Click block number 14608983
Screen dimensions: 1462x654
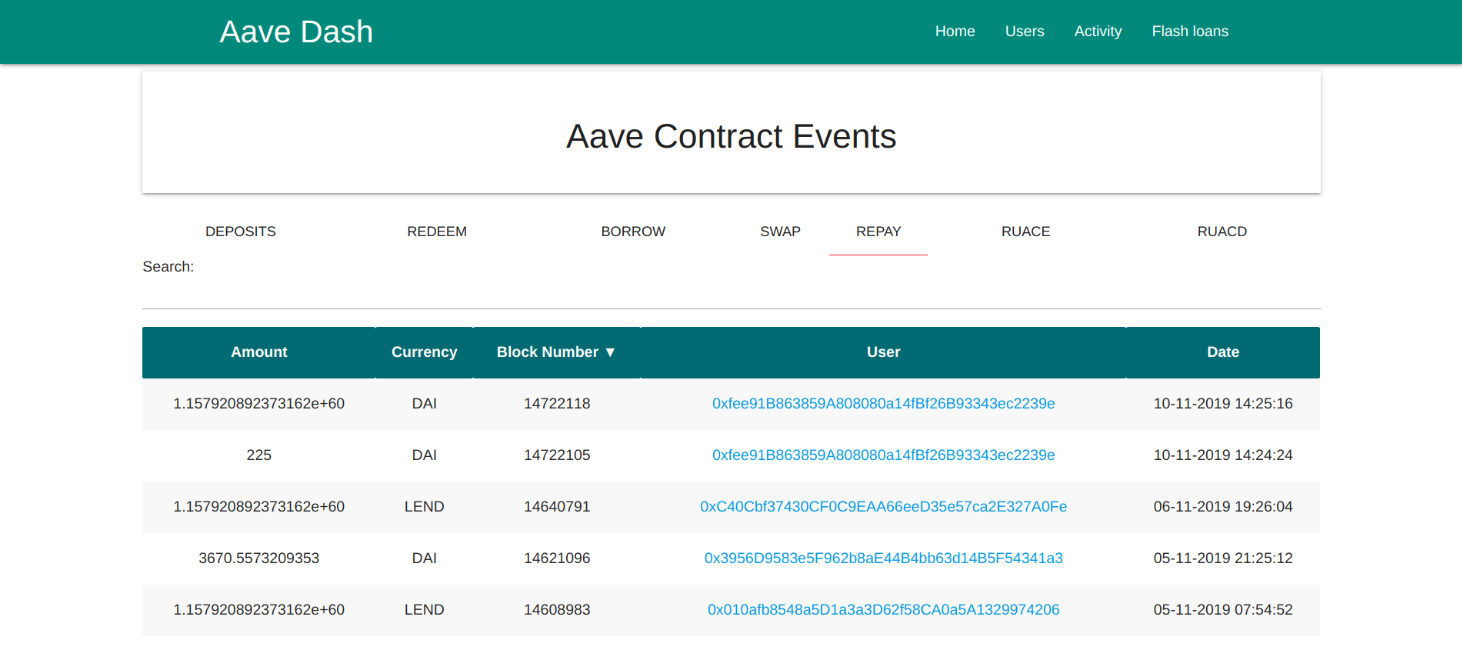pyautogui.click(x=557, y=610)
